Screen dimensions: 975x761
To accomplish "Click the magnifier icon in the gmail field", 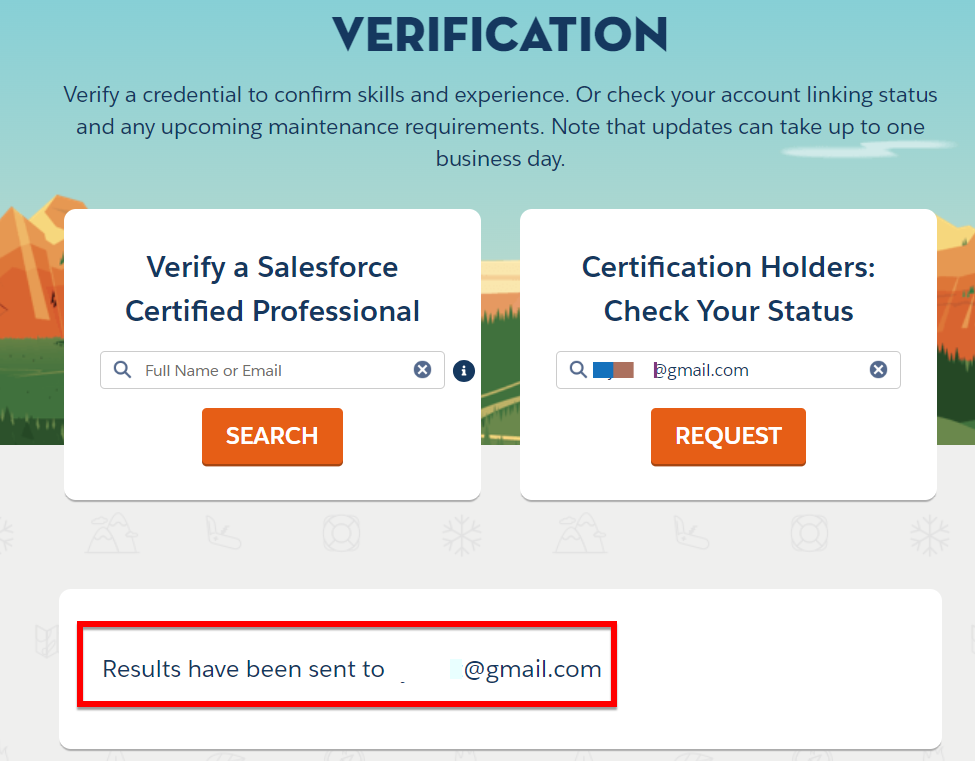I will click(578, 369).
